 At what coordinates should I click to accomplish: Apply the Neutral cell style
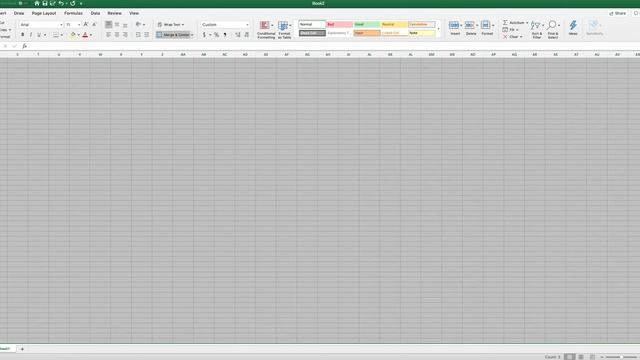coord(394,24)
